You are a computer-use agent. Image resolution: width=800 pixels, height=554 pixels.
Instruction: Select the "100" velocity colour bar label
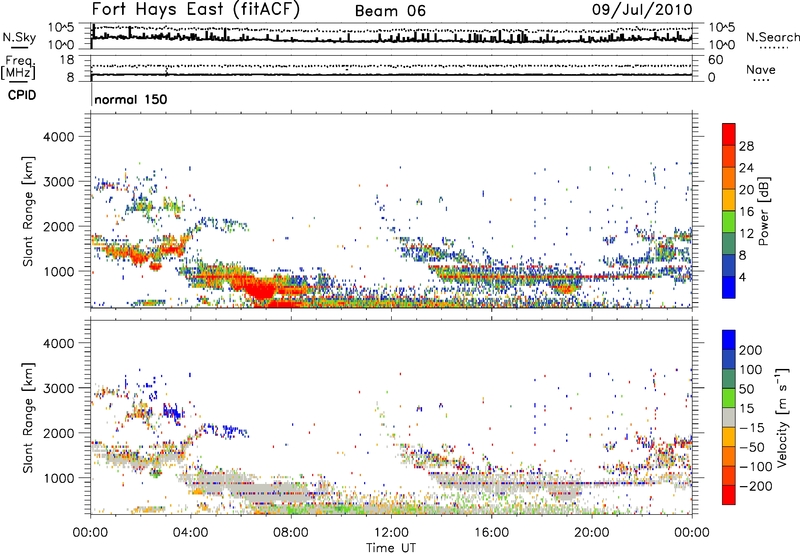(751, 369)
